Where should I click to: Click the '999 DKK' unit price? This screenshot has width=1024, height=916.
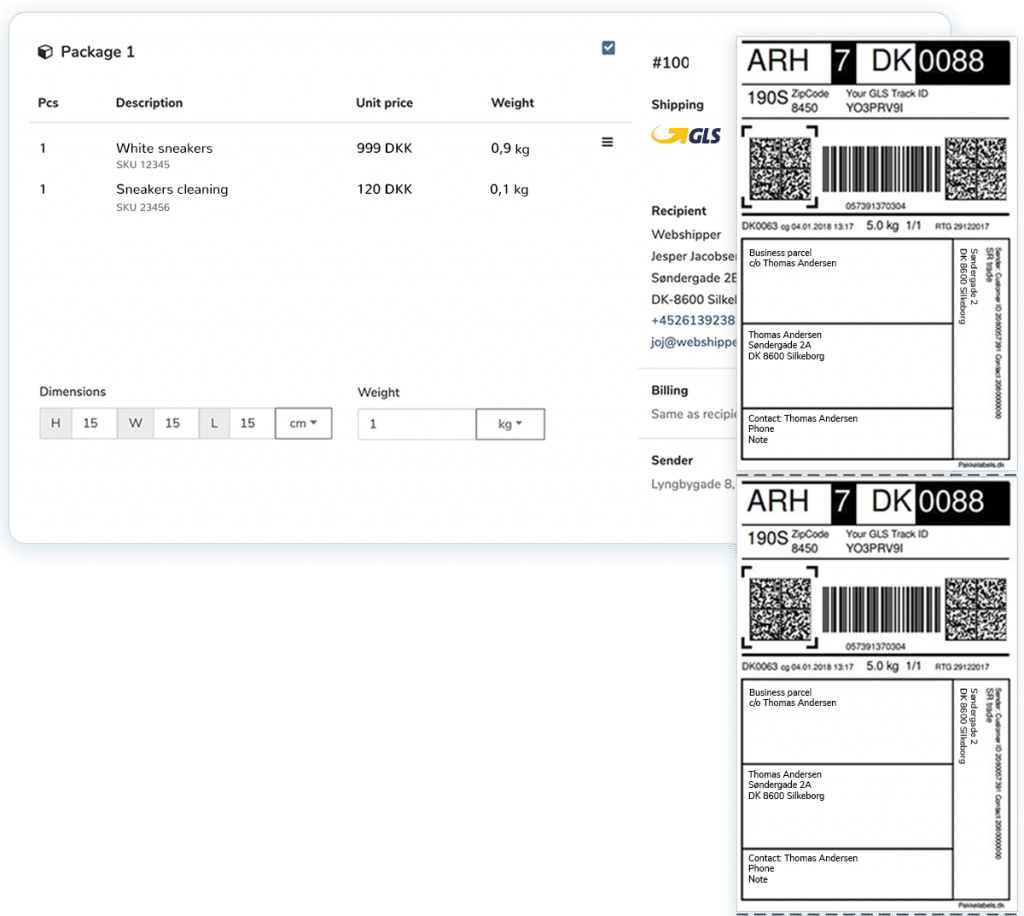coord(384,148)
